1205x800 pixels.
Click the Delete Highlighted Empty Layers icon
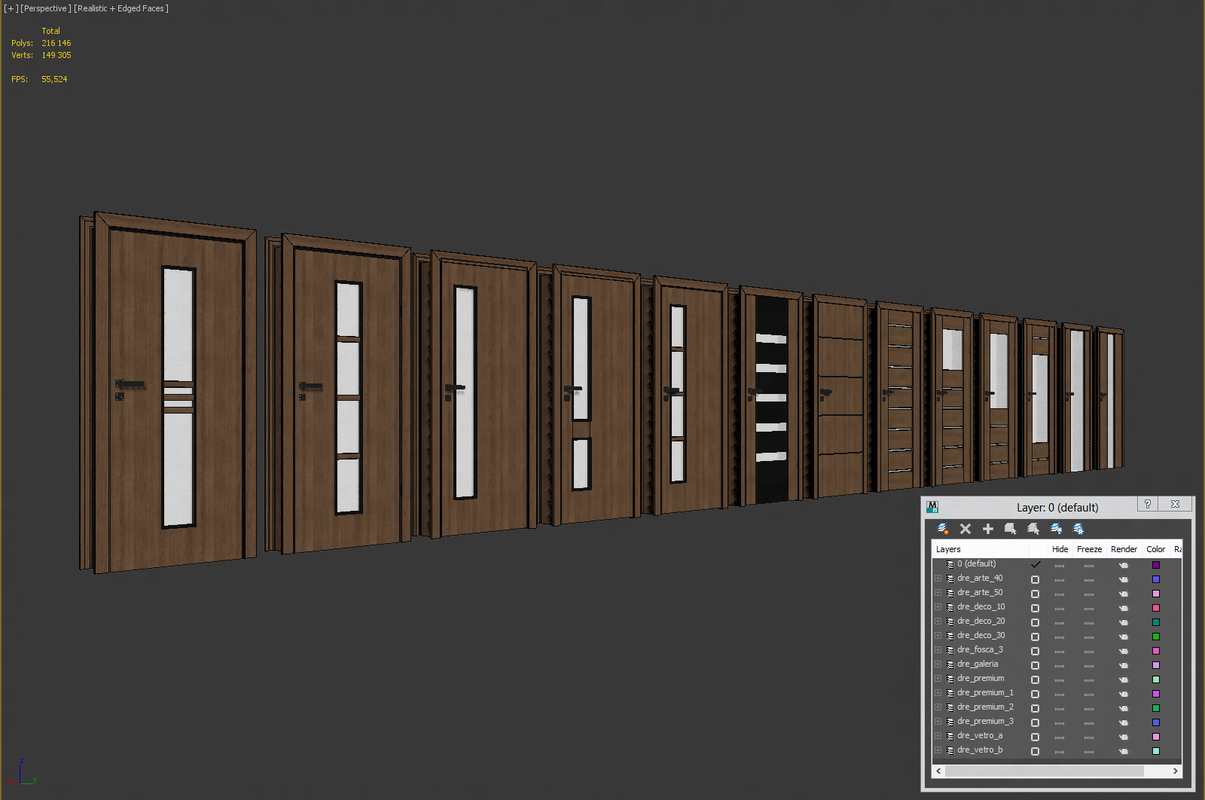965,529
